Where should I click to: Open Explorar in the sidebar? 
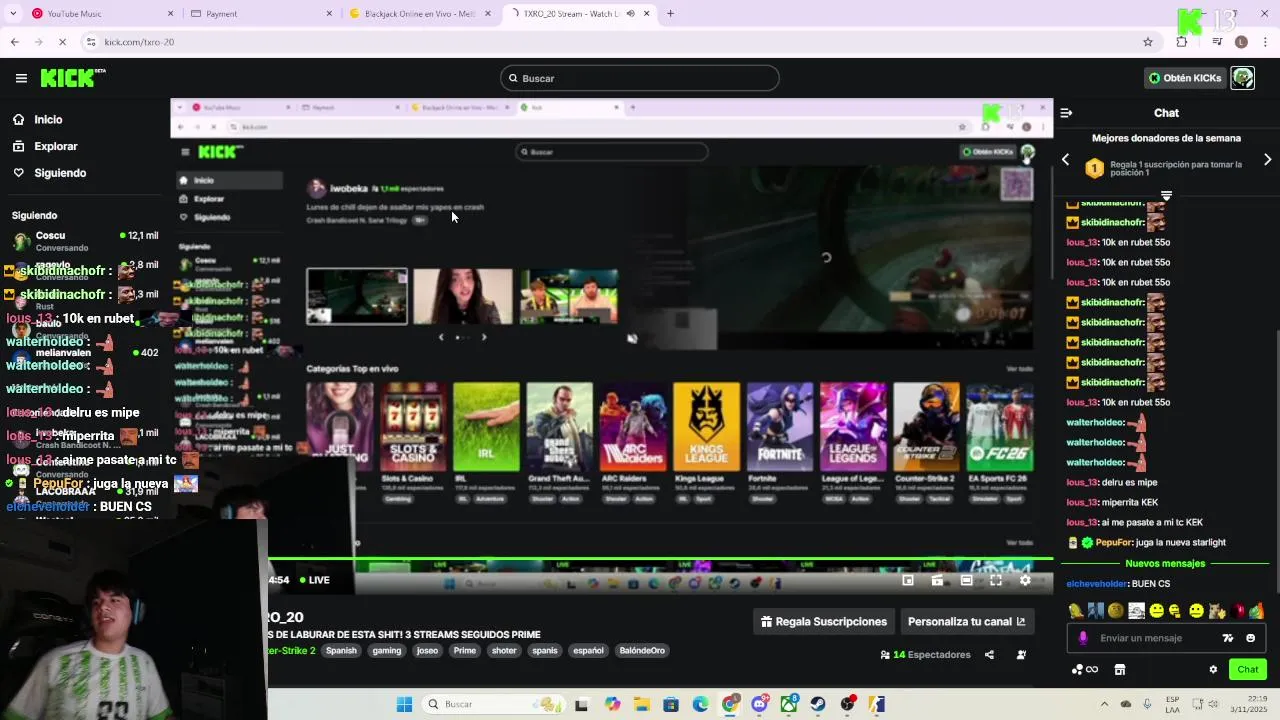tap(55, 146)
